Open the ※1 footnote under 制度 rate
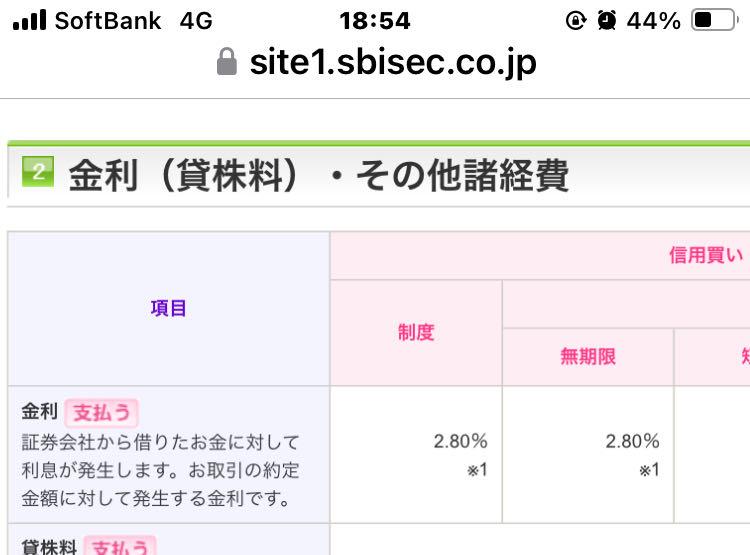Viewport: 750px width, 555px height. click(x=477, y=469)
